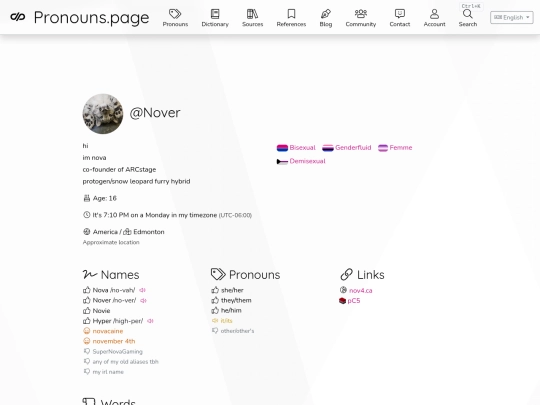The height and width of the screenshot is (405, 540).
Task: Click the globe icon next to America
Action: 86,232
